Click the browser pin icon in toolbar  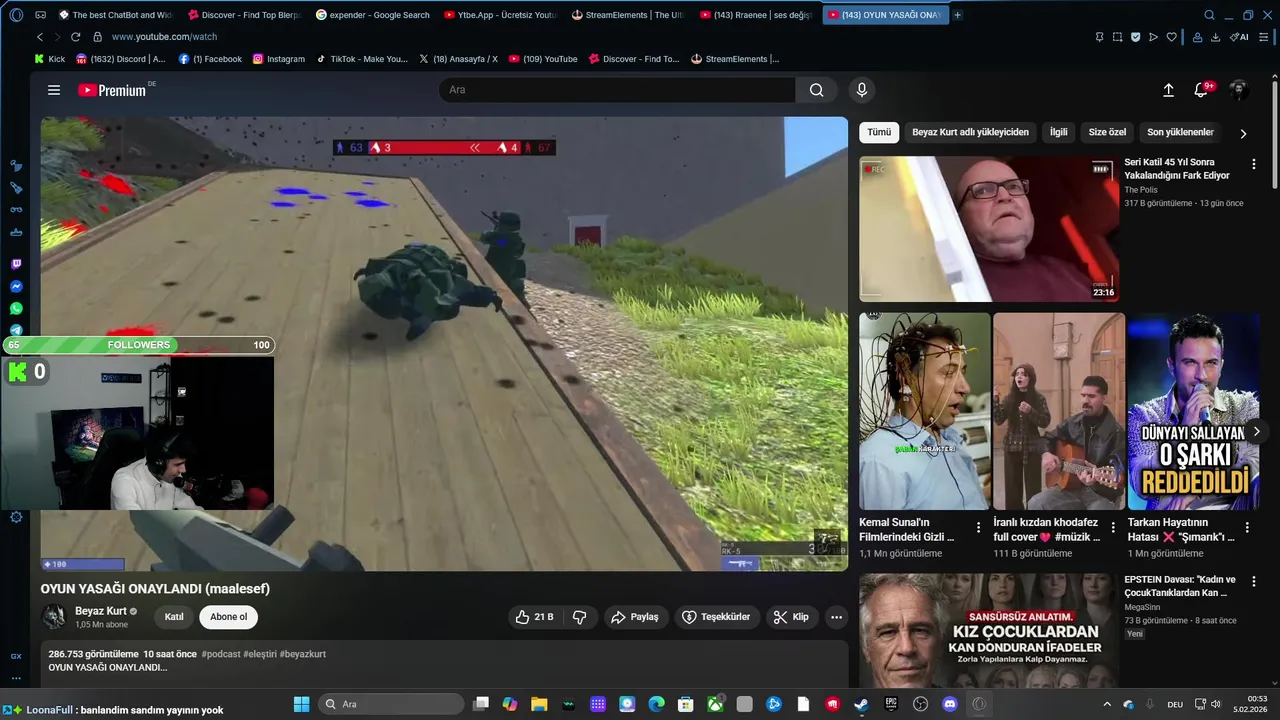click(x=1099, y=37)
